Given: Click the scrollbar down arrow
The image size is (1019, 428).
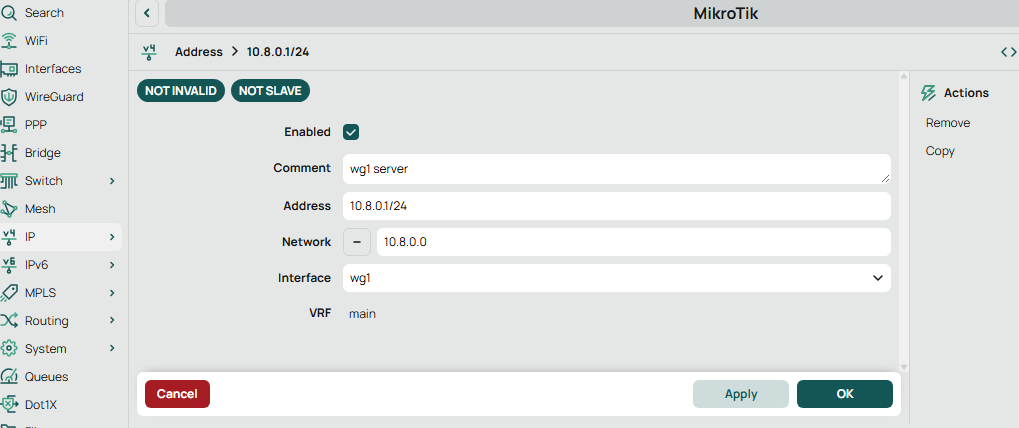Looking at the screenshot, I should tap(903, 367).
